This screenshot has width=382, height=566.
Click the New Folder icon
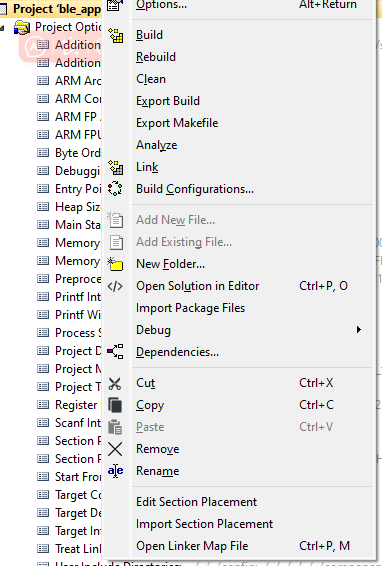(x=116, y=264)
